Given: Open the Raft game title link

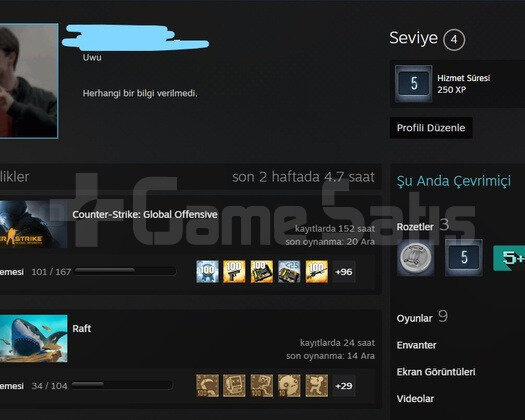Looking at the screenshot, I should click(x=82, y=328).
